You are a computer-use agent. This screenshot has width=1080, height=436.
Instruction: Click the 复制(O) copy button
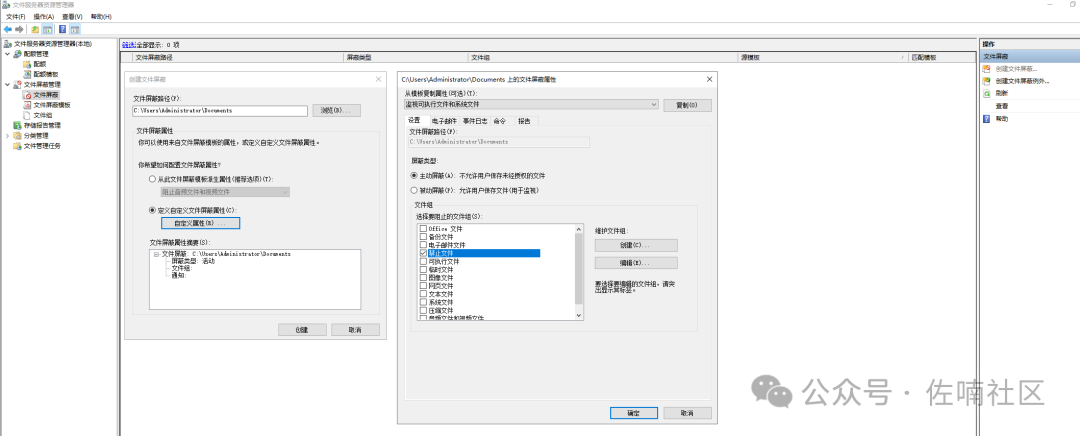click(x=687, y=105)
